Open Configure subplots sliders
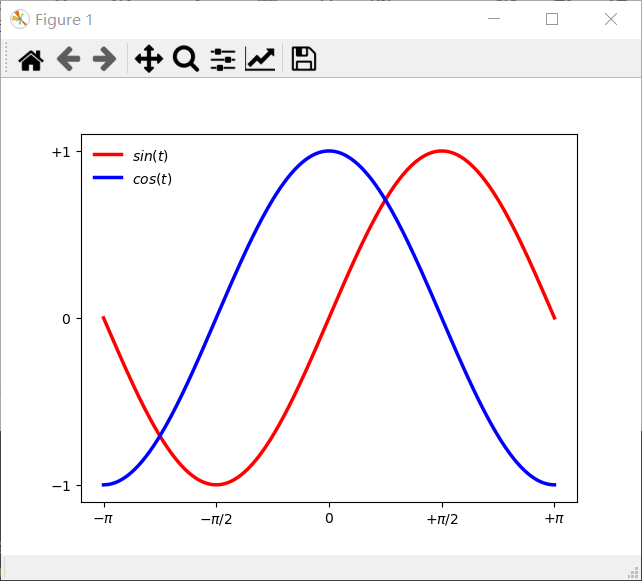Viewport: 642px width, 581px height. (x=223, y=59)
